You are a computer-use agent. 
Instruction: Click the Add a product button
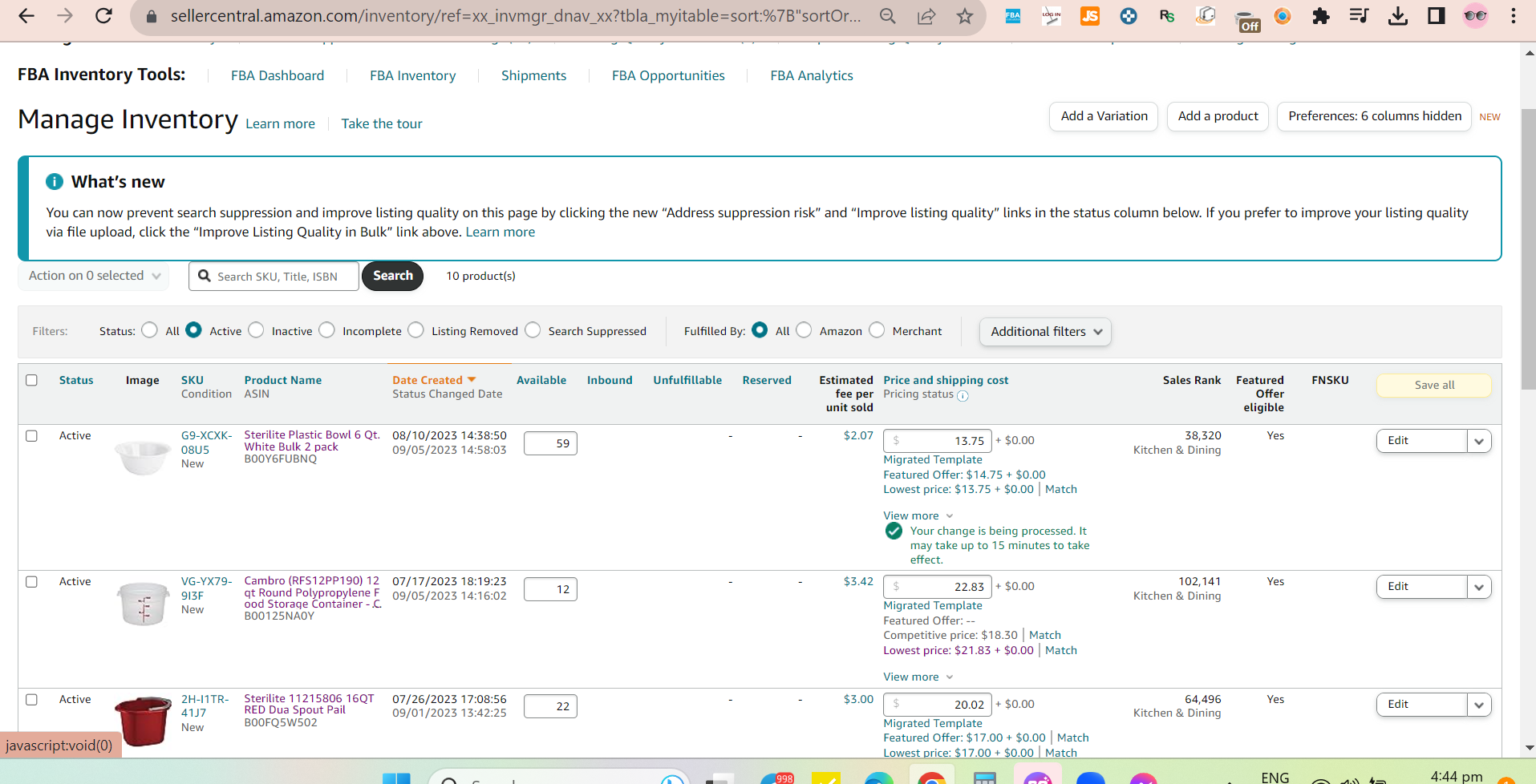(x=1218, y=116)
